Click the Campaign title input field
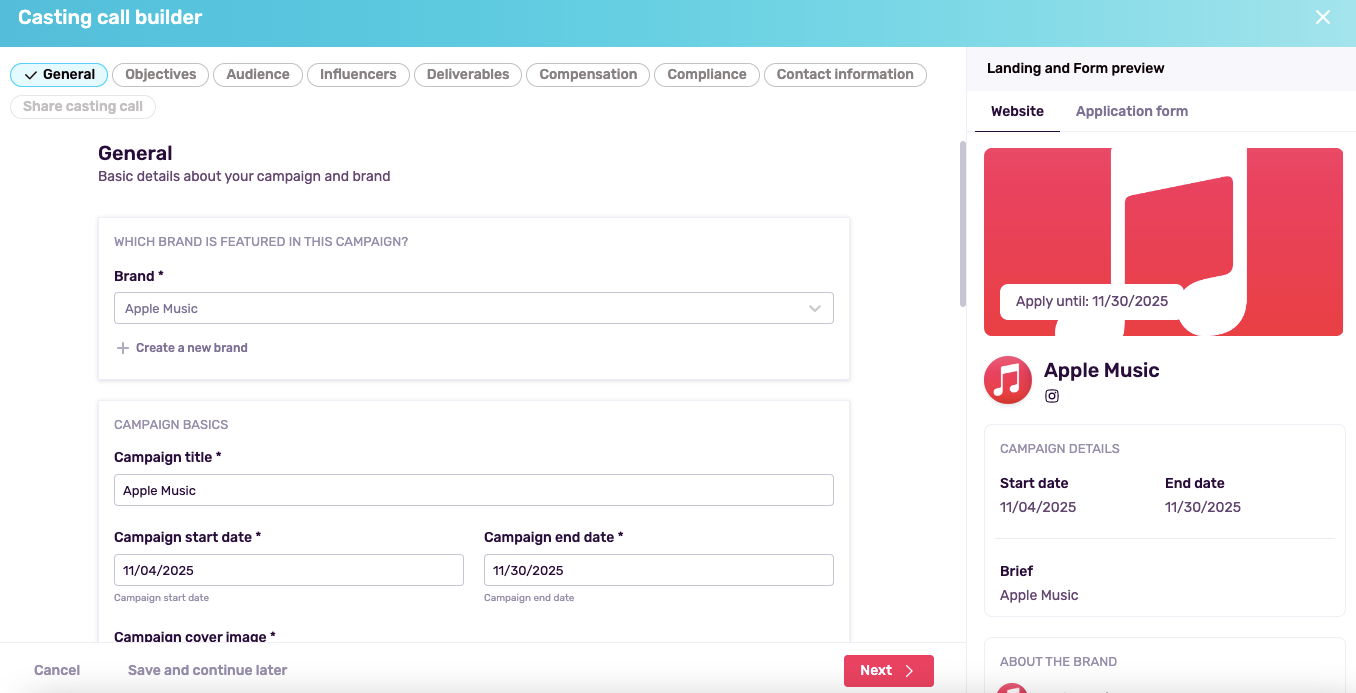The width and height of the screenshot is (1356, 693). coord(473,490)
